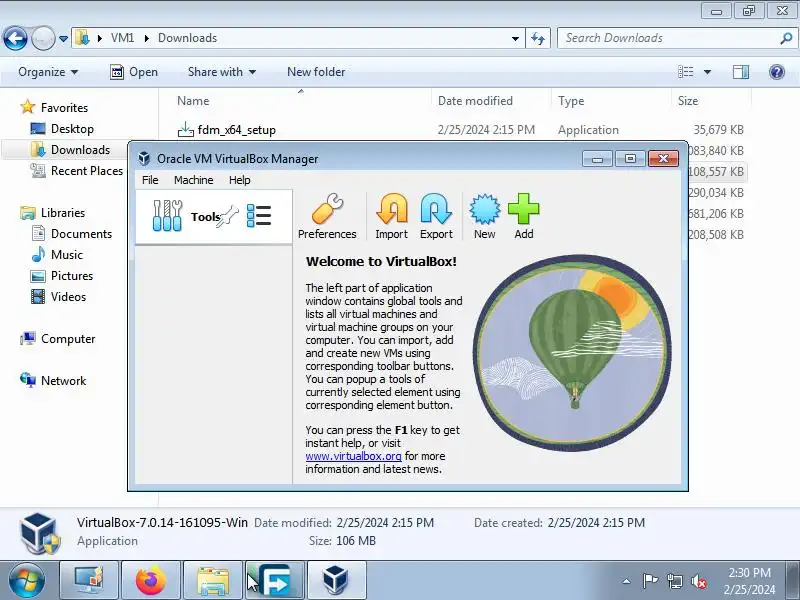The width and height of the screenshot is (800, 600).
Task: Expand the view options dropdown arrow
Action: coord(707,72)
